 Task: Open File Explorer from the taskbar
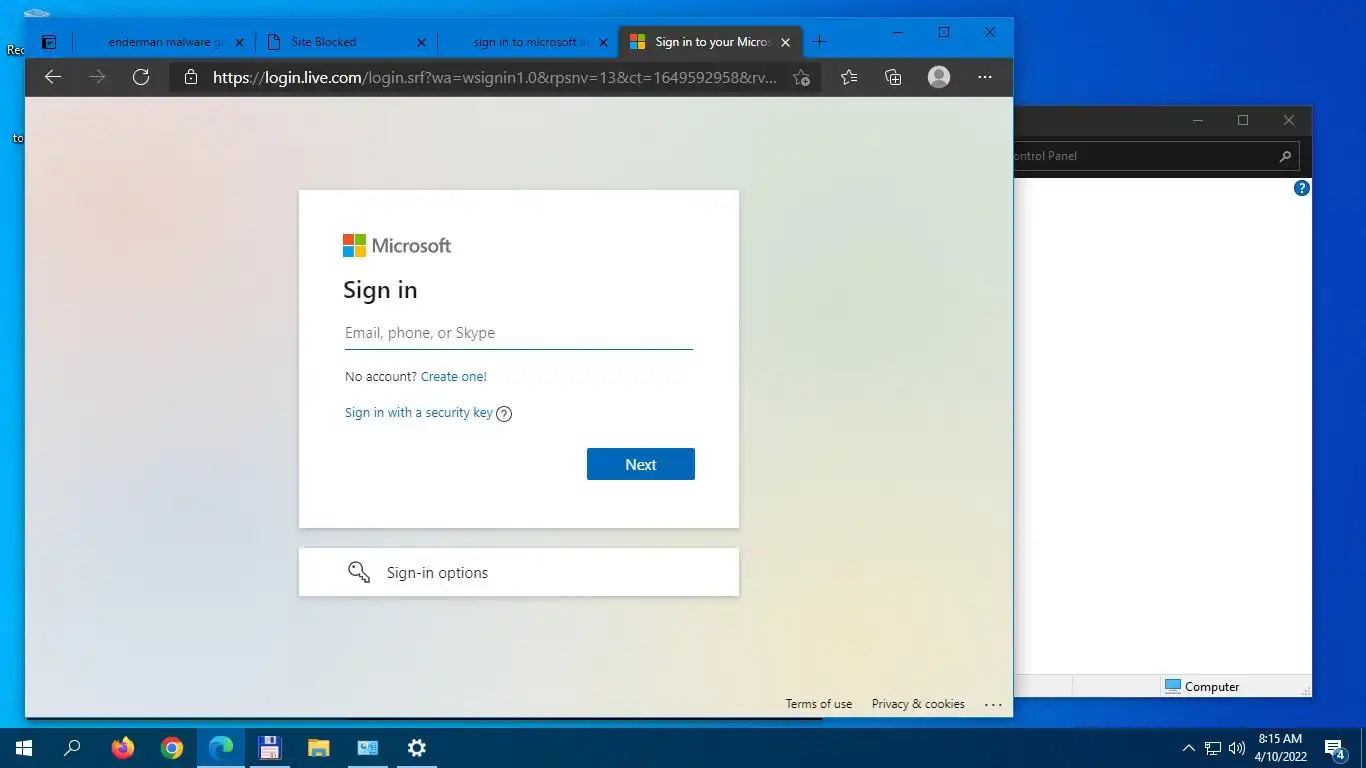(x=318, y=747)
